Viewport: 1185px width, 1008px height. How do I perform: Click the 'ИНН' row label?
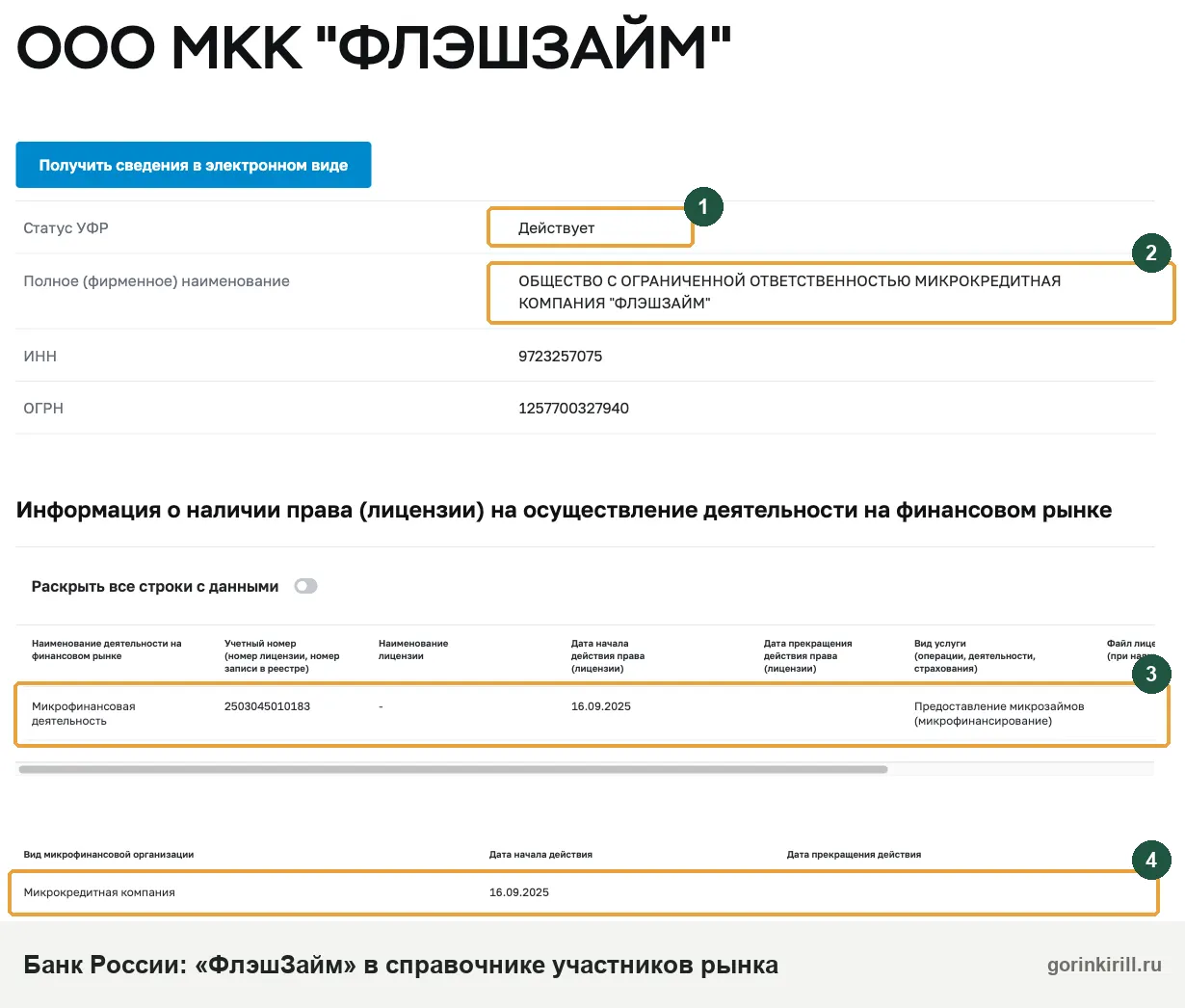[39, 356]
